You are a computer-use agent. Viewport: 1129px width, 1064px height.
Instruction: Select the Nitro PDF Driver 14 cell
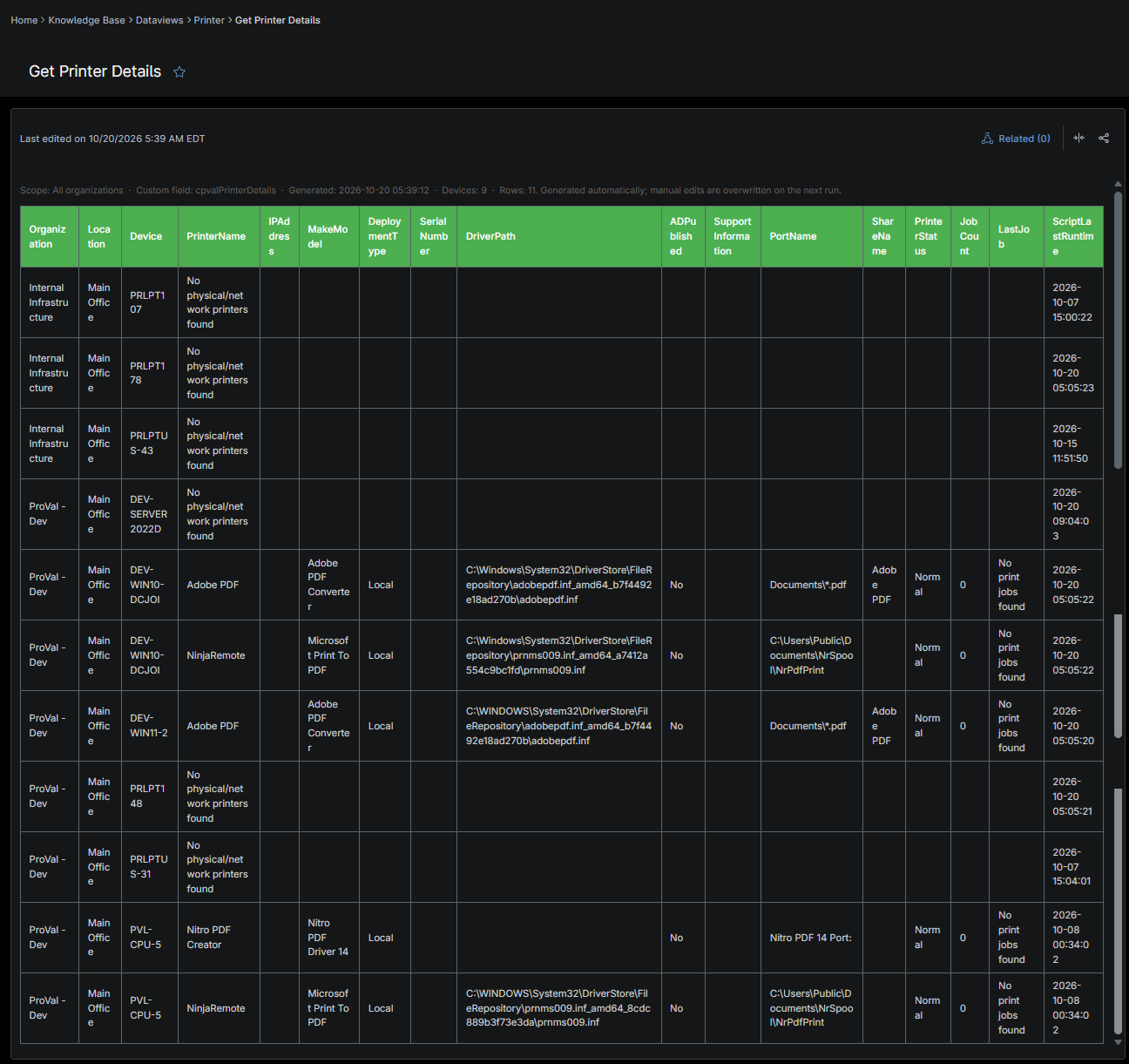(329, 938)
